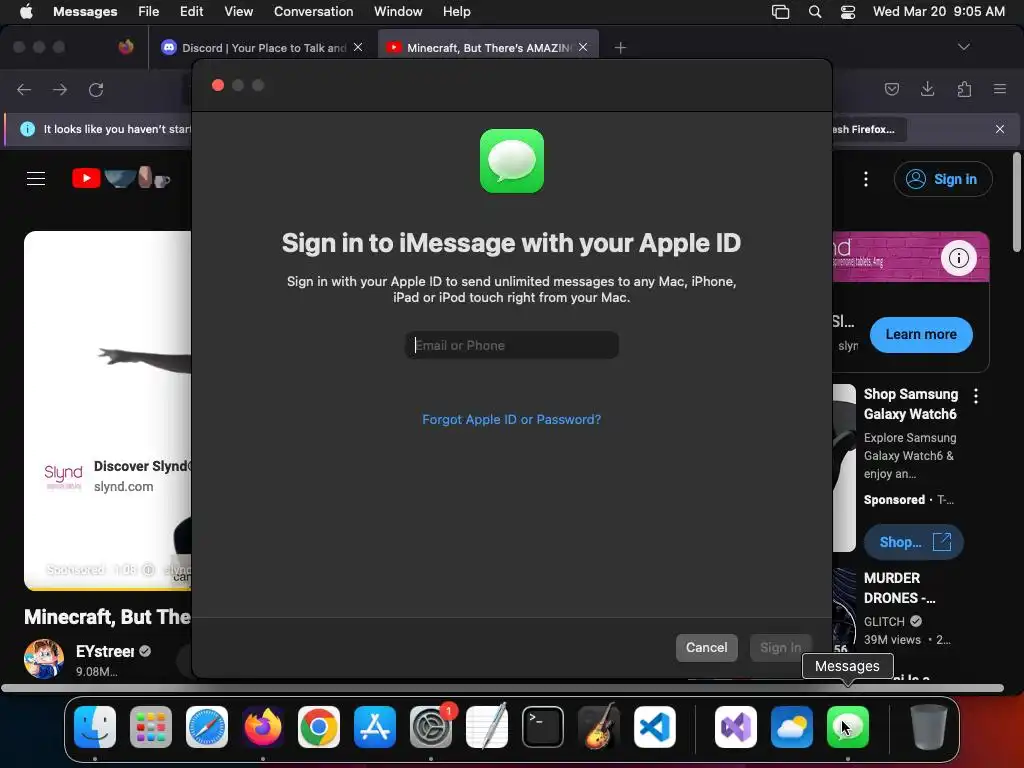Click Firefox back arrow button
1024x768 pixels.
coord(24,89)
